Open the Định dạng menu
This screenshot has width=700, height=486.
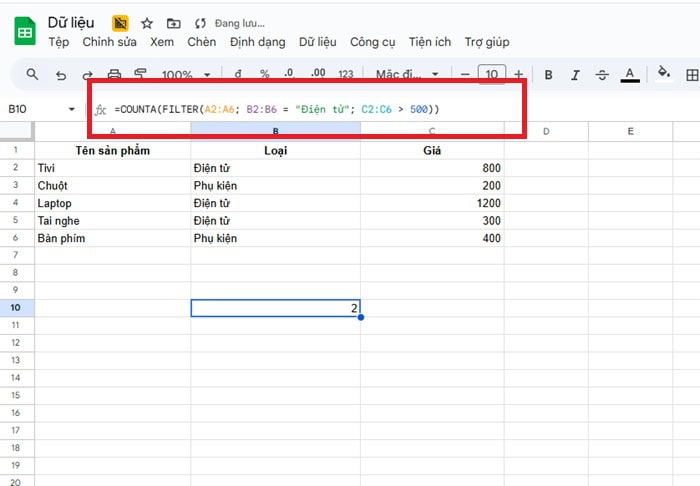coord(258,42)
